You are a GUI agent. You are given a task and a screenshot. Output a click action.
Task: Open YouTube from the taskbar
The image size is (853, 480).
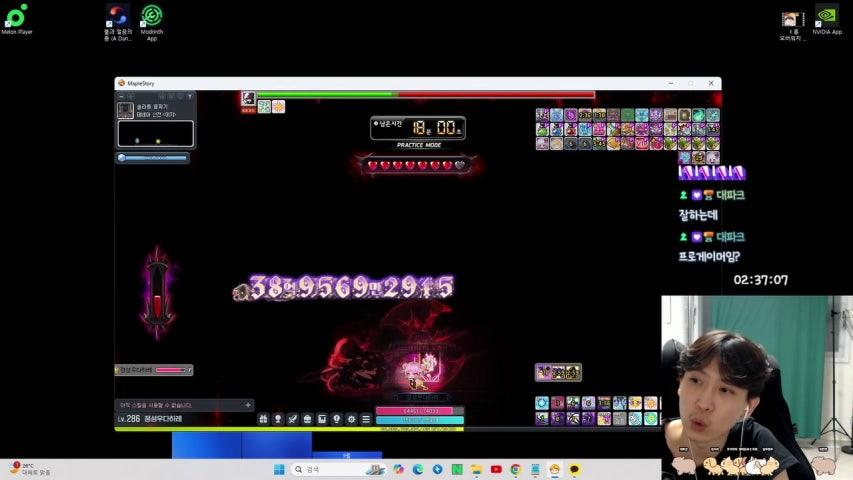496,469
